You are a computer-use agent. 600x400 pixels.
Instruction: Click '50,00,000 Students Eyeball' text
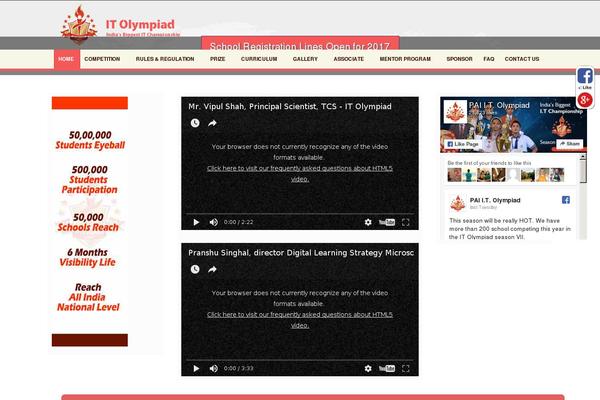(x=90, y=140)
